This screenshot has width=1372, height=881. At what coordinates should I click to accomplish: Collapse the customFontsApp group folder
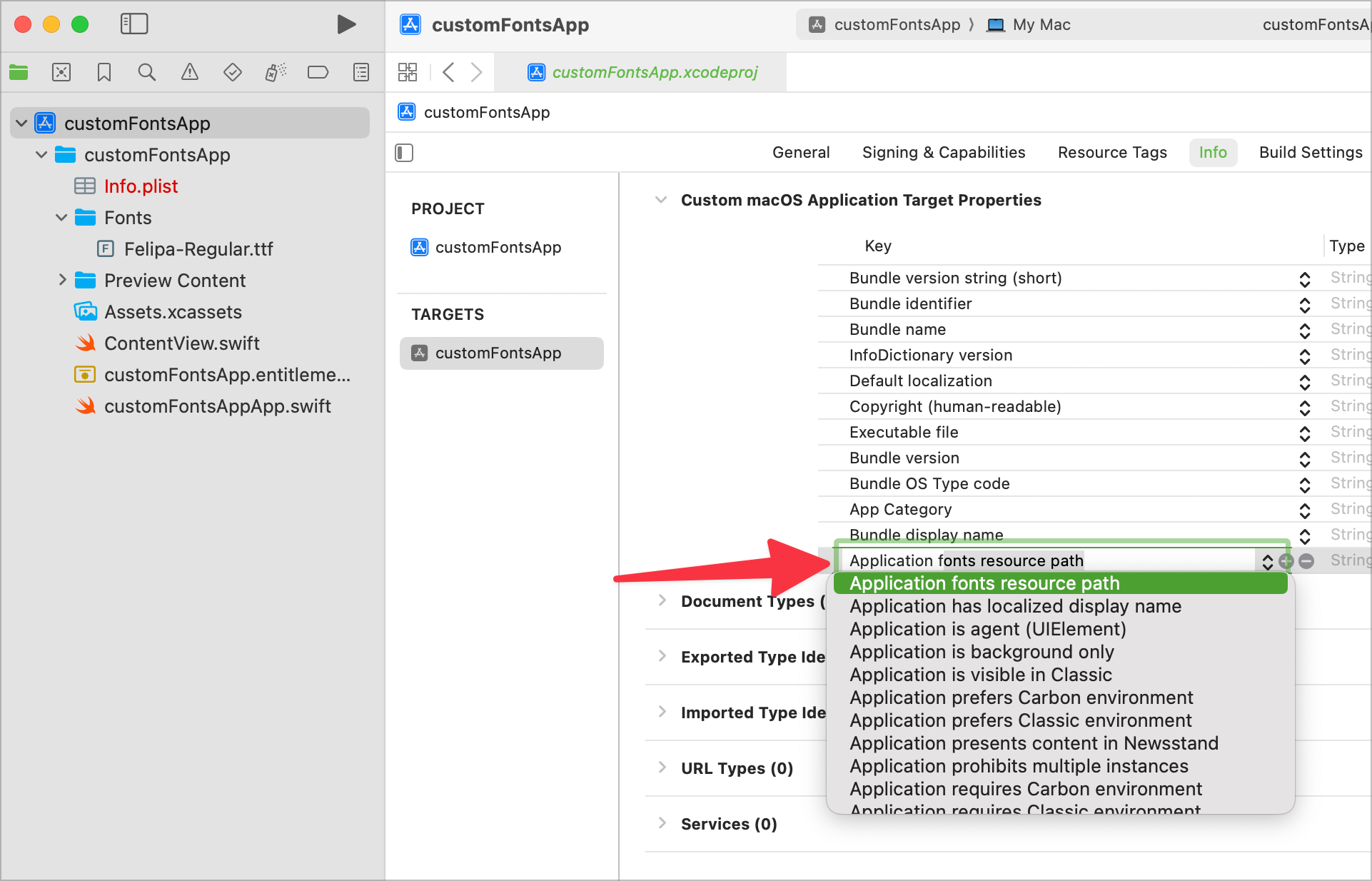[41, 155]
